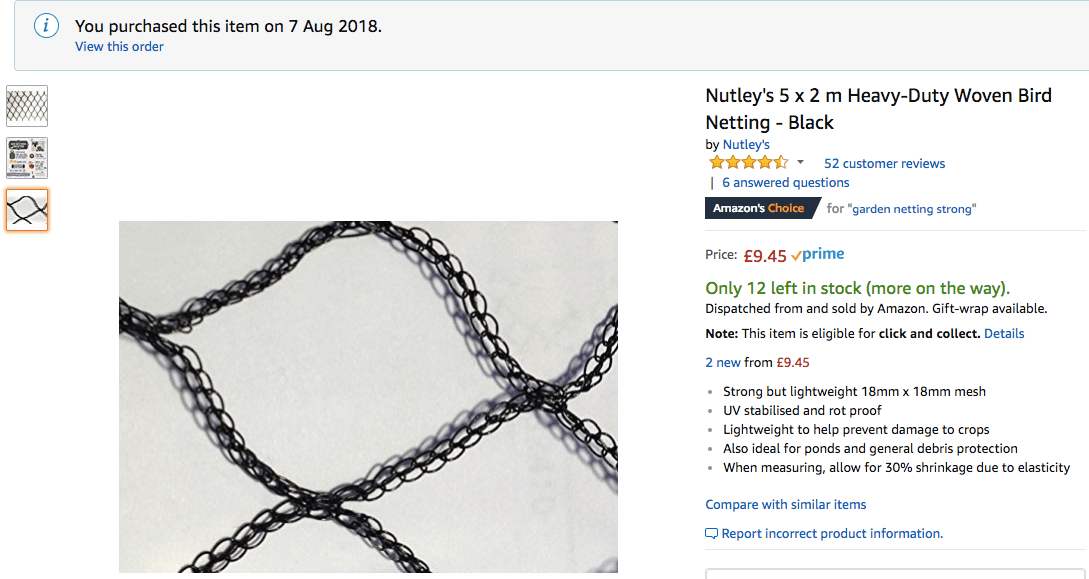Open the View this order link
This screenshot has width=1089, height=579.
pyautogui.click(x=119, y=47)
